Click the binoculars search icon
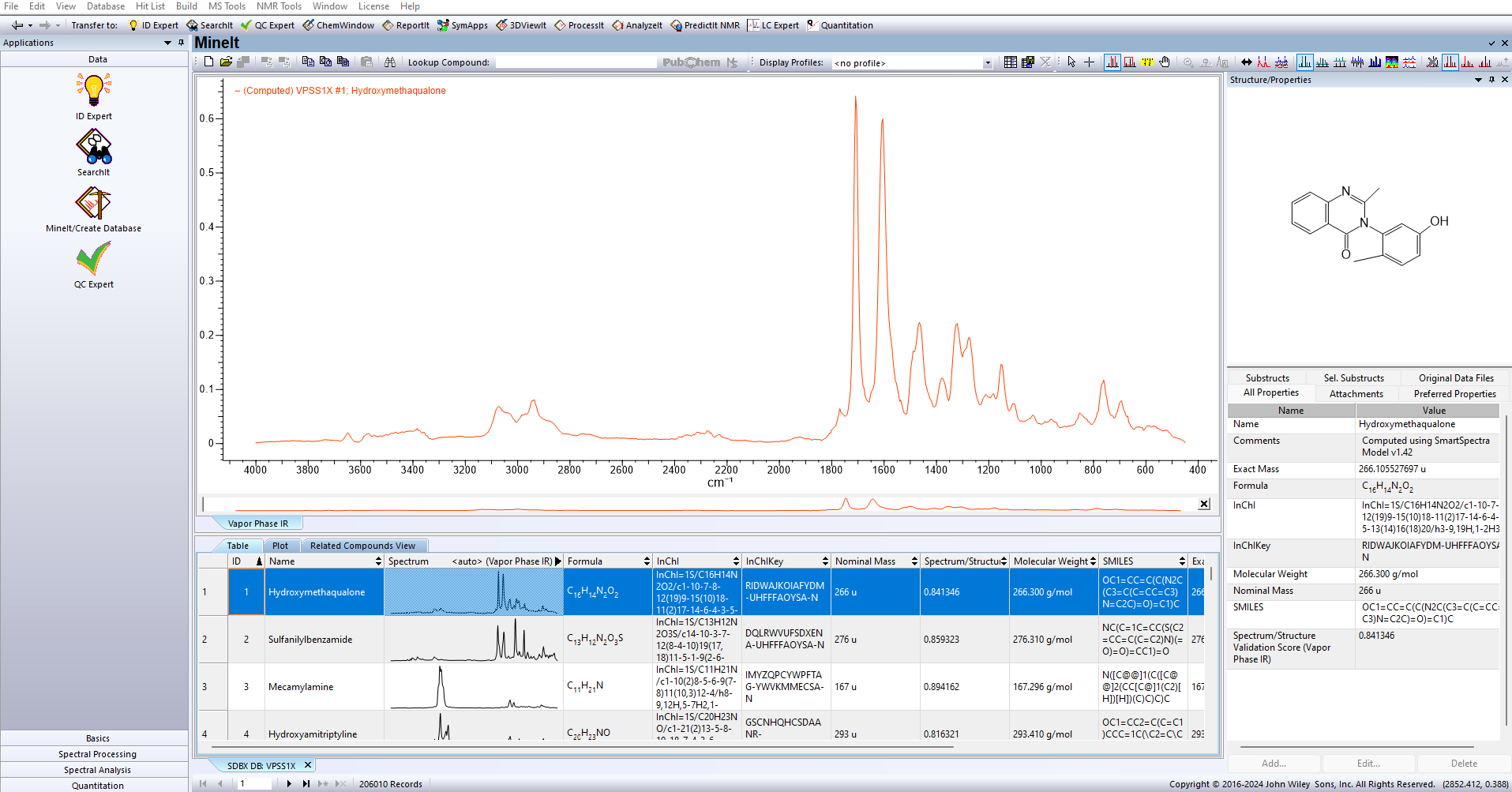 point(390,62)
